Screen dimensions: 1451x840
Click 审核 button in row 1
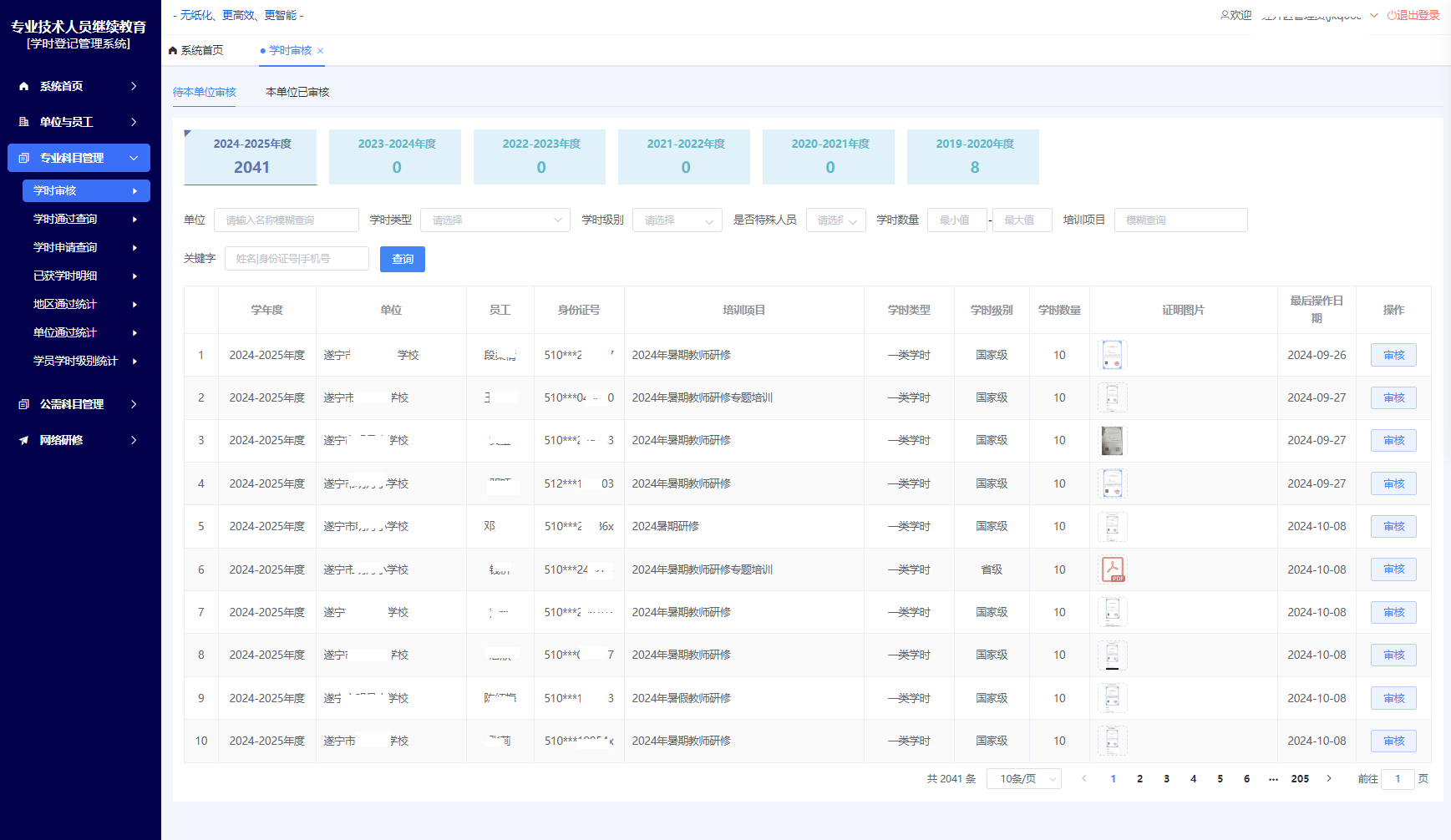click(1393, 355)
